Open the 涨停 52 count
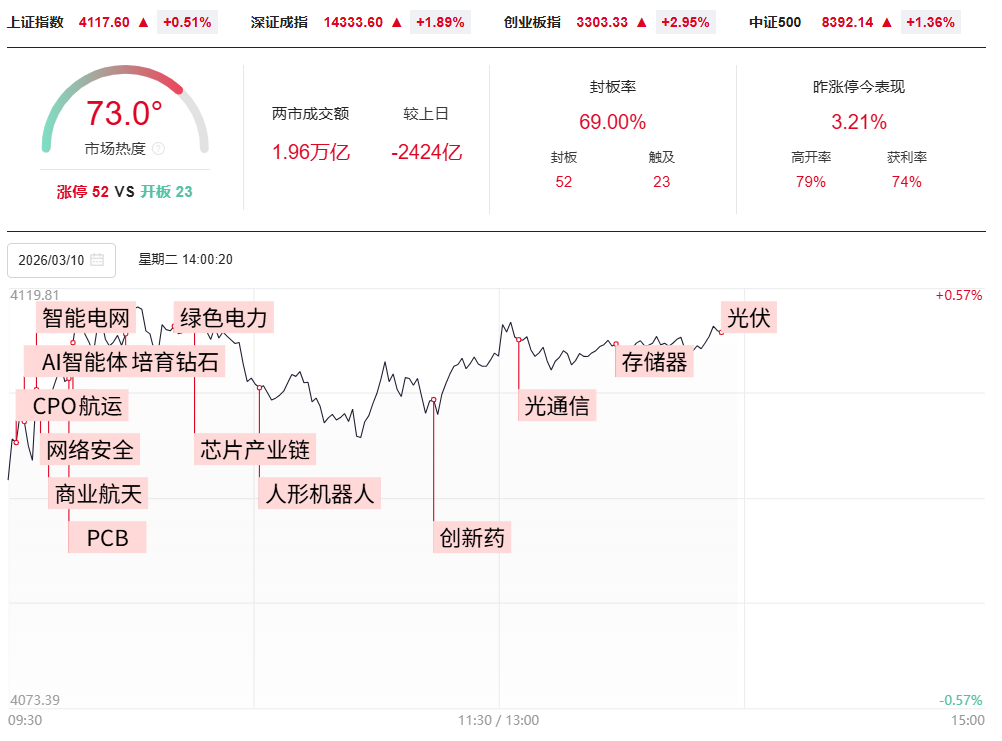The height and width of the screenshot is (741, 1002). pos(83,192)
